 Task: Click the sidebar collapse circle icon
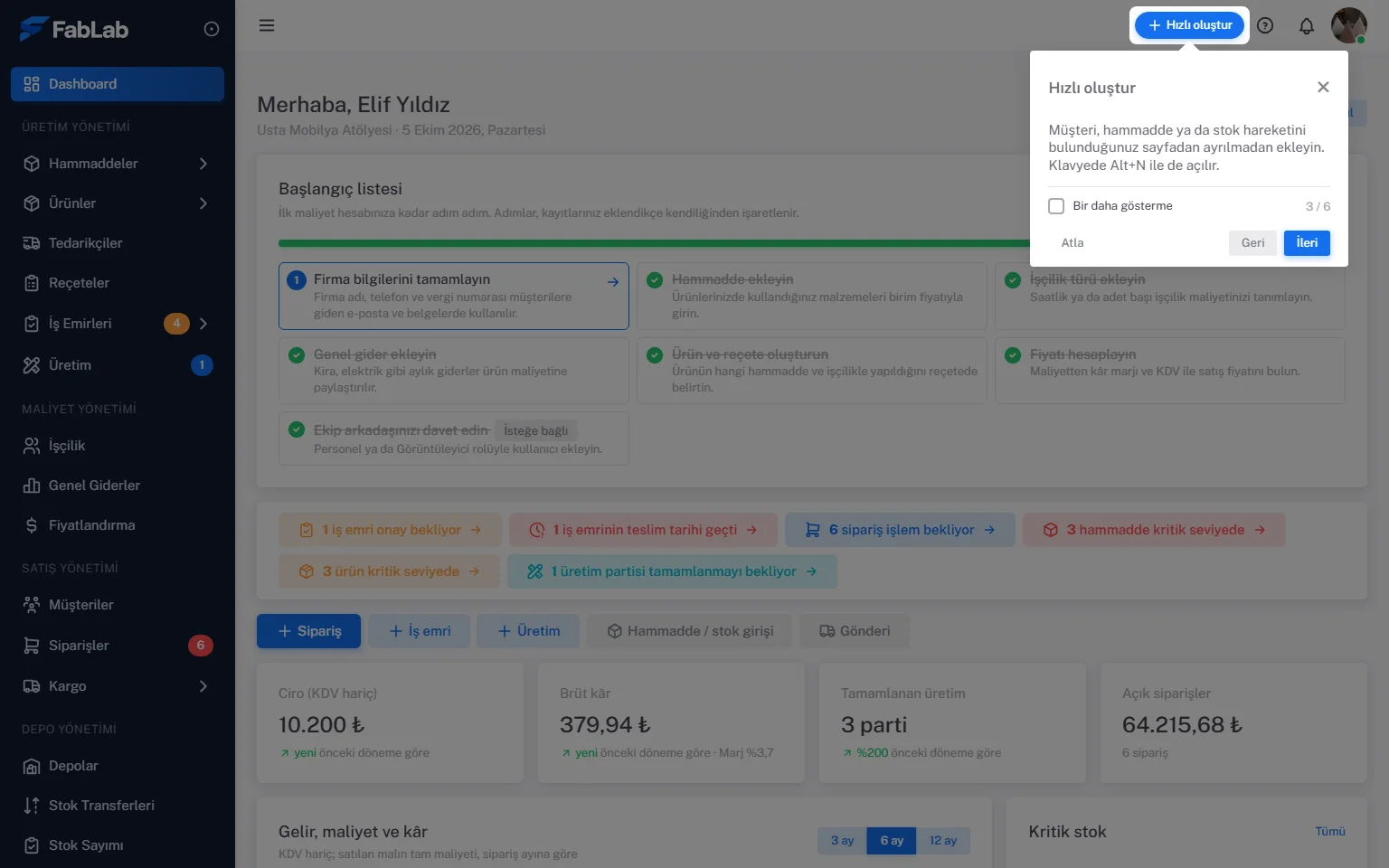[212, 29]
